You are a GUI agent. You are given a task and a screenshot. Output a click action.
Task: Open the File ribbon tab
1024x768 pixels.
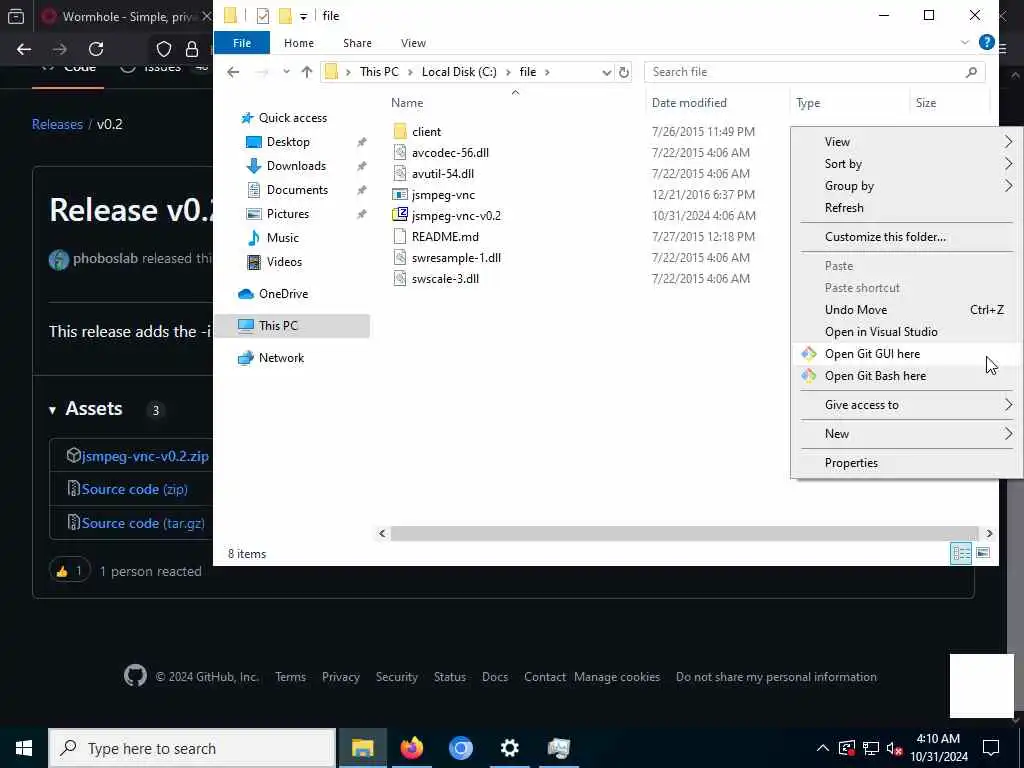point(242,43)
